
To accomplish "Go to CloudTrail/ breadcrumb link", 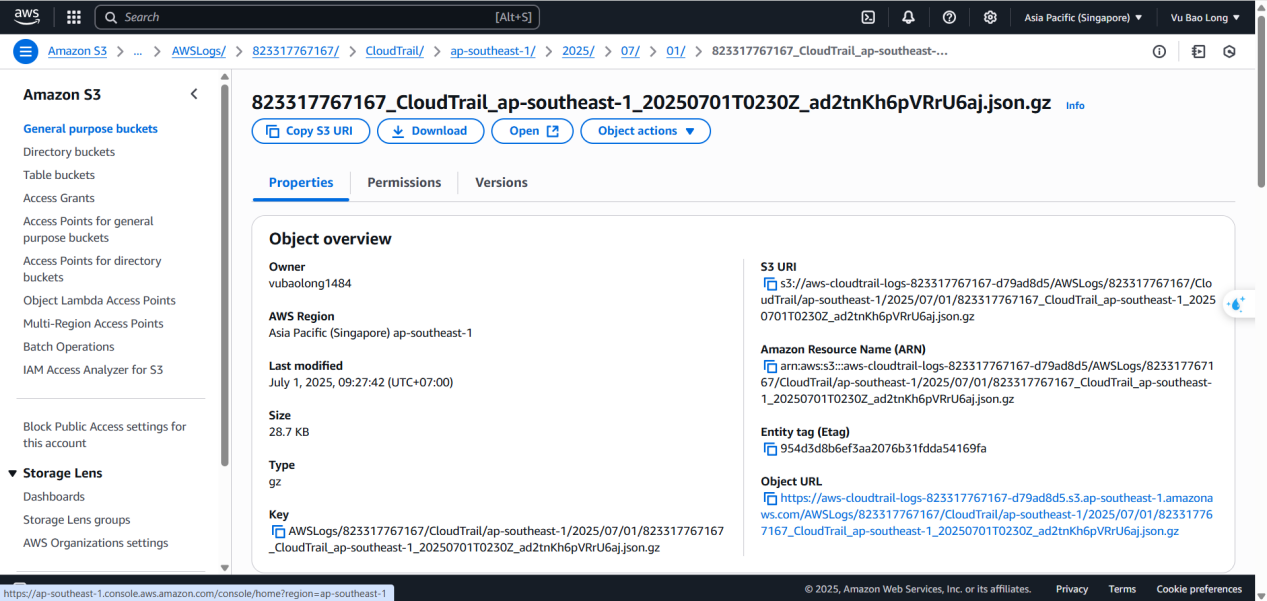I will pyautogui.click(x=395, y=51).
